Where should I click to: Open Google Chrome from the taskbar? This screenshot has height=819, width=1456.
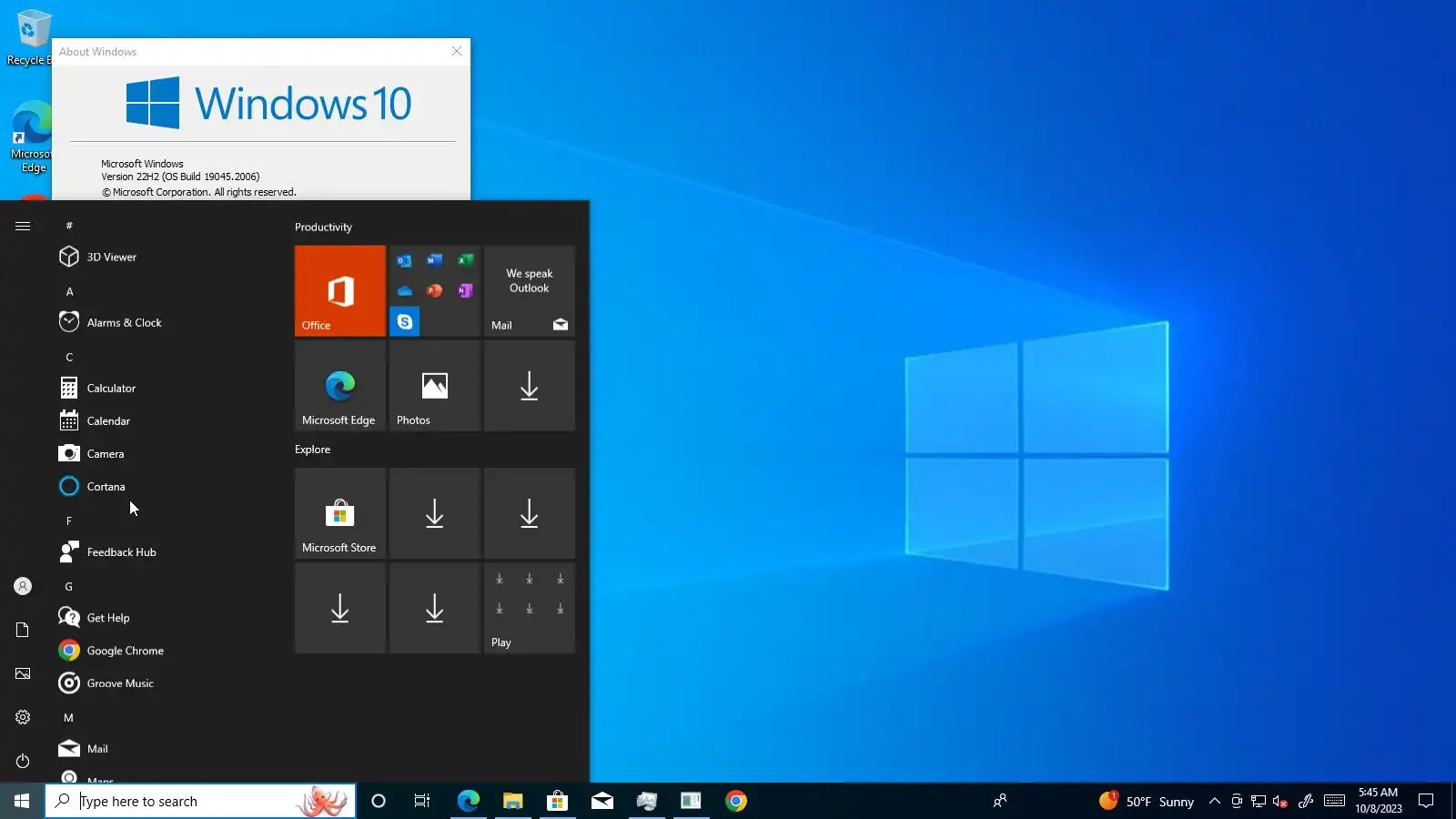click(736, 801)
